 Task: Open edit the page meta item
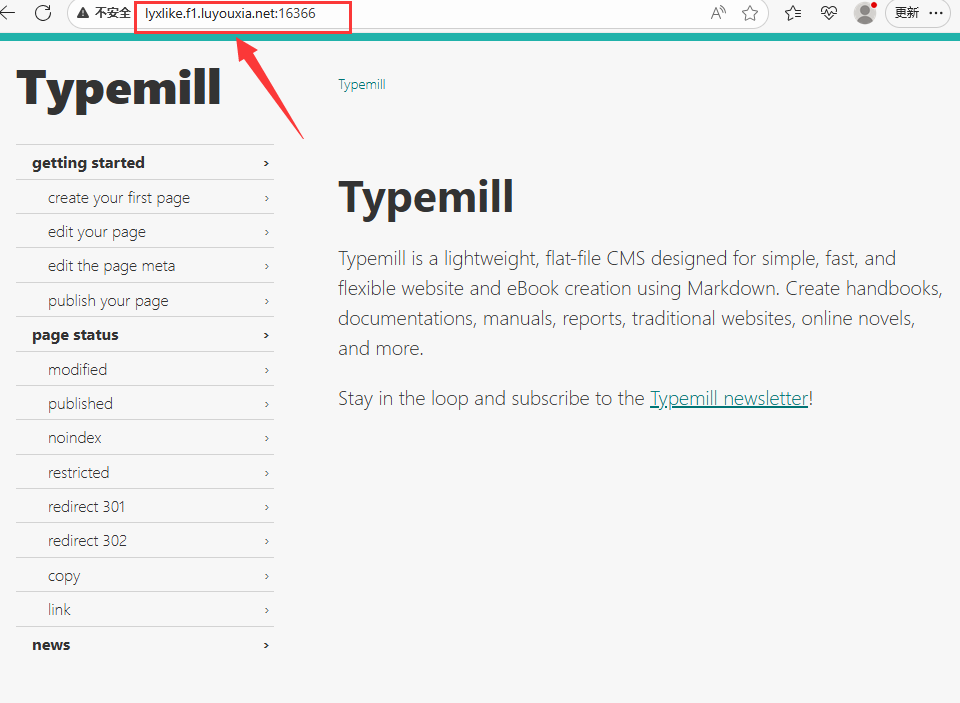[x=144, y=266]
